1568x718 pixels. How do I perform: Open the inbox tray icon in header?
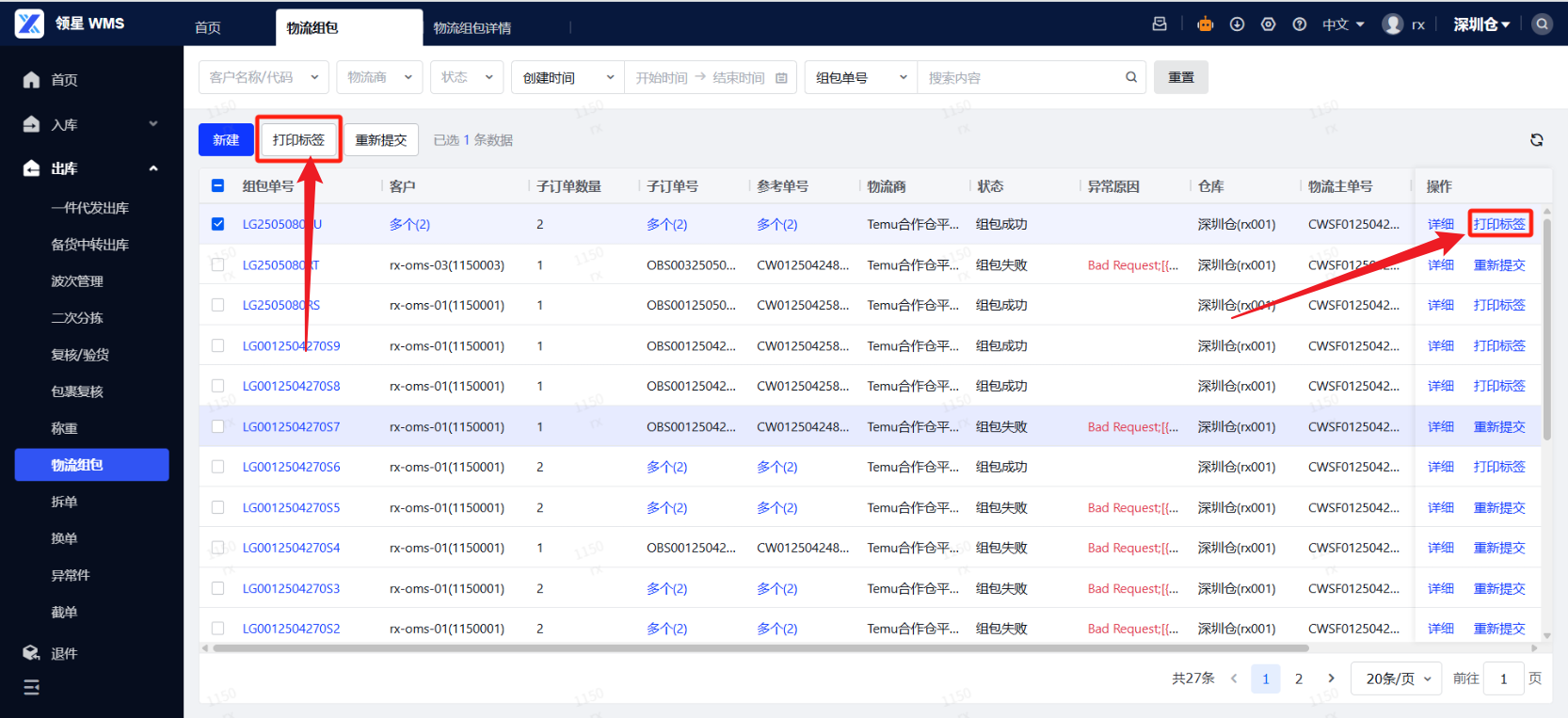[1160, 24]
